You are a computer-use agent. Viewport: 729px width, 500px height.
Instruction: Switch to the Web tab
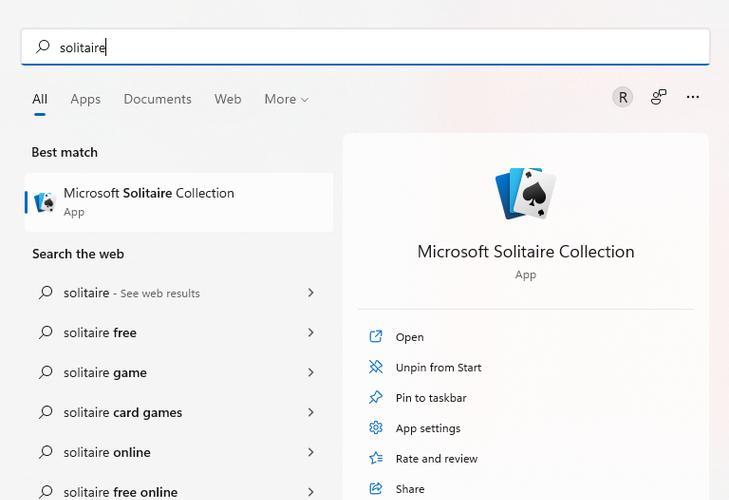[228, 99]
